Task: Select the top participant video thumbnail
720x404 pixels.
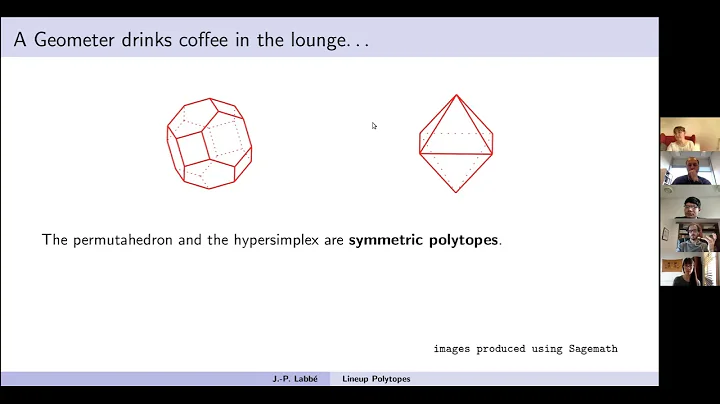Action: [690, 134]
